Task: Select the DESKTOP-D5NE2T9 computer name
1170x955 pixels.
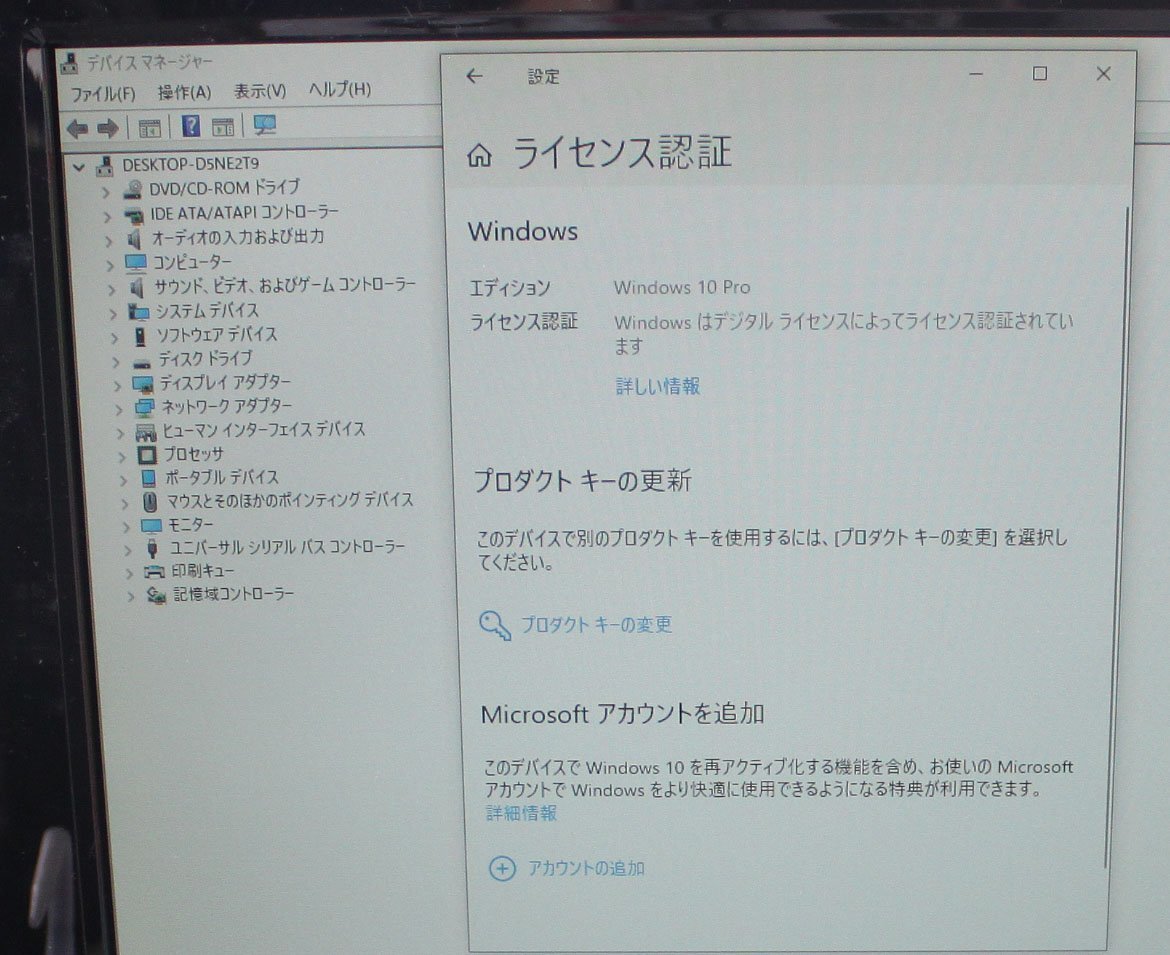Action: point(190,164)
